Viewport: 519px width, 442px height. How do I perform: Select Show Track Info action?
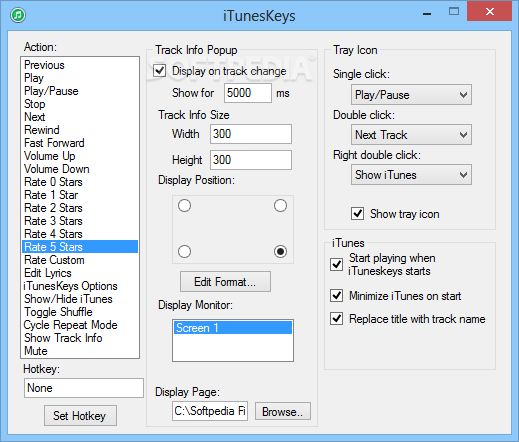(80, 338)
